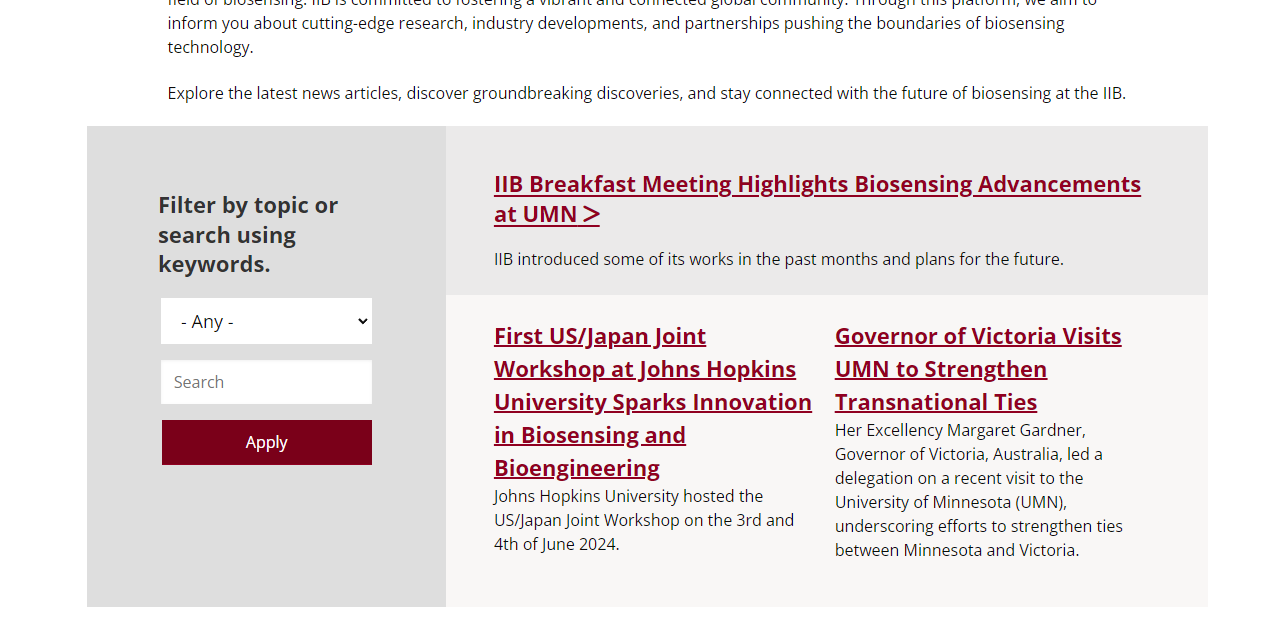Click the Margaret Gardner delegation summary paragraph
Viewport: 1283px width, 643px height.
pos(978,490)
